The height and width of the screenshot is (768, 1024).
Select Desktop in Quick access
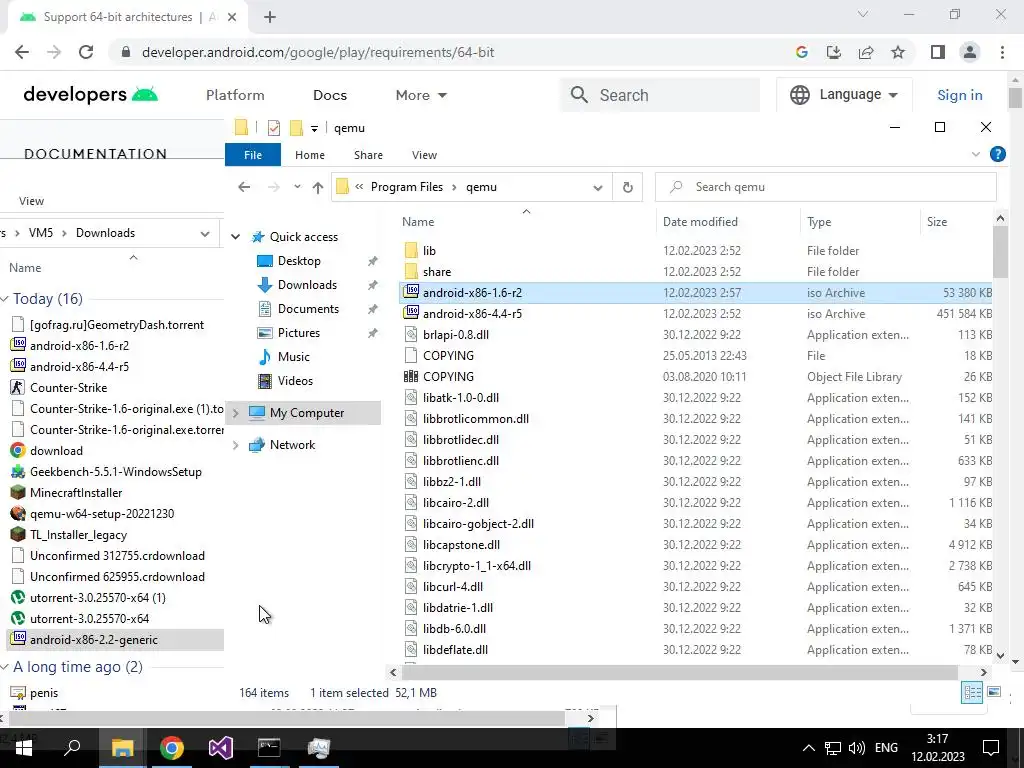click(x=299, y=261)
